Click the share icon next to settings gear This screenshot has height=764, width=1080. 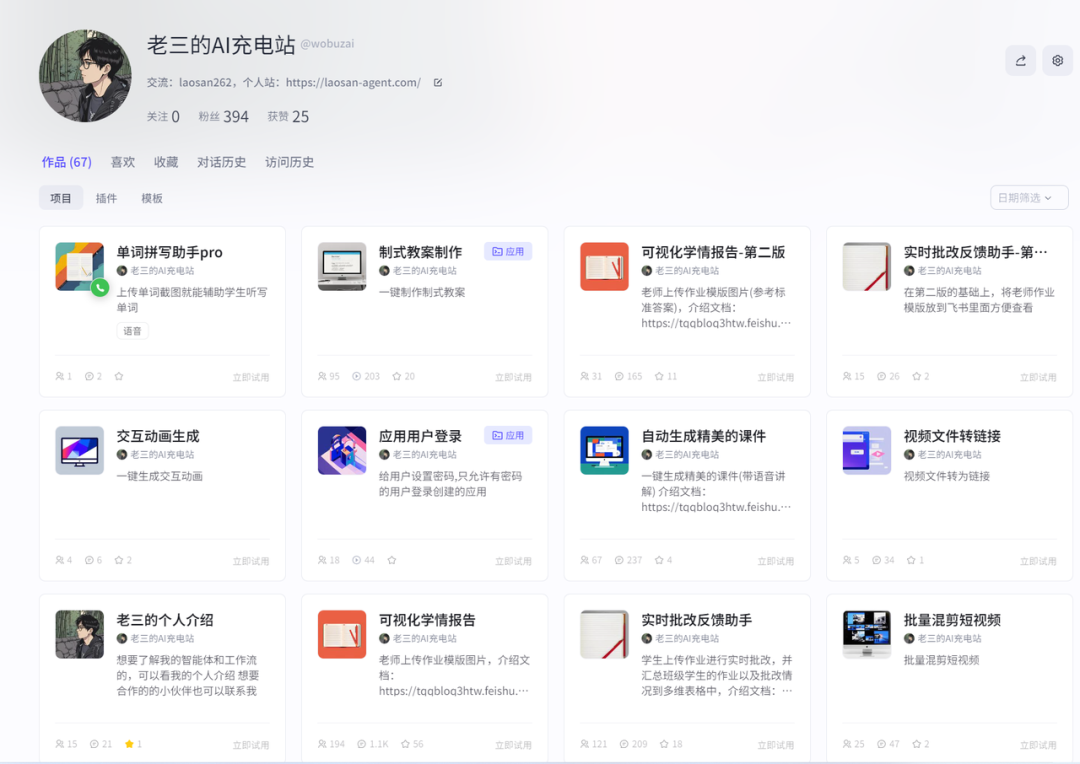(x=1020, y=61)
